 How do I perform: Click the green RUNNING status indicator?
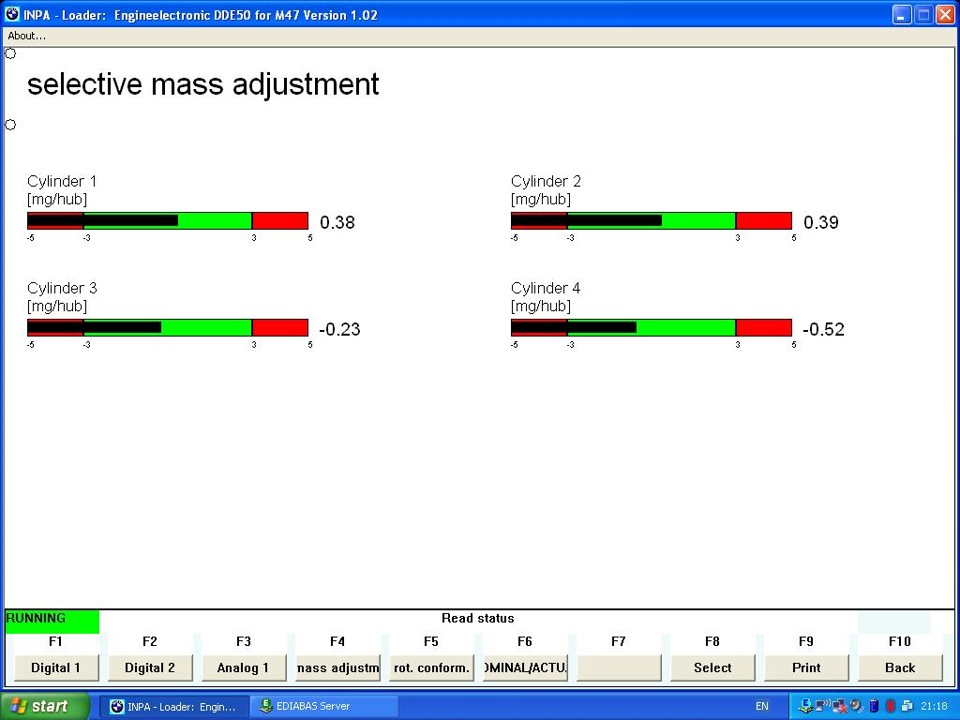(51, 621)
